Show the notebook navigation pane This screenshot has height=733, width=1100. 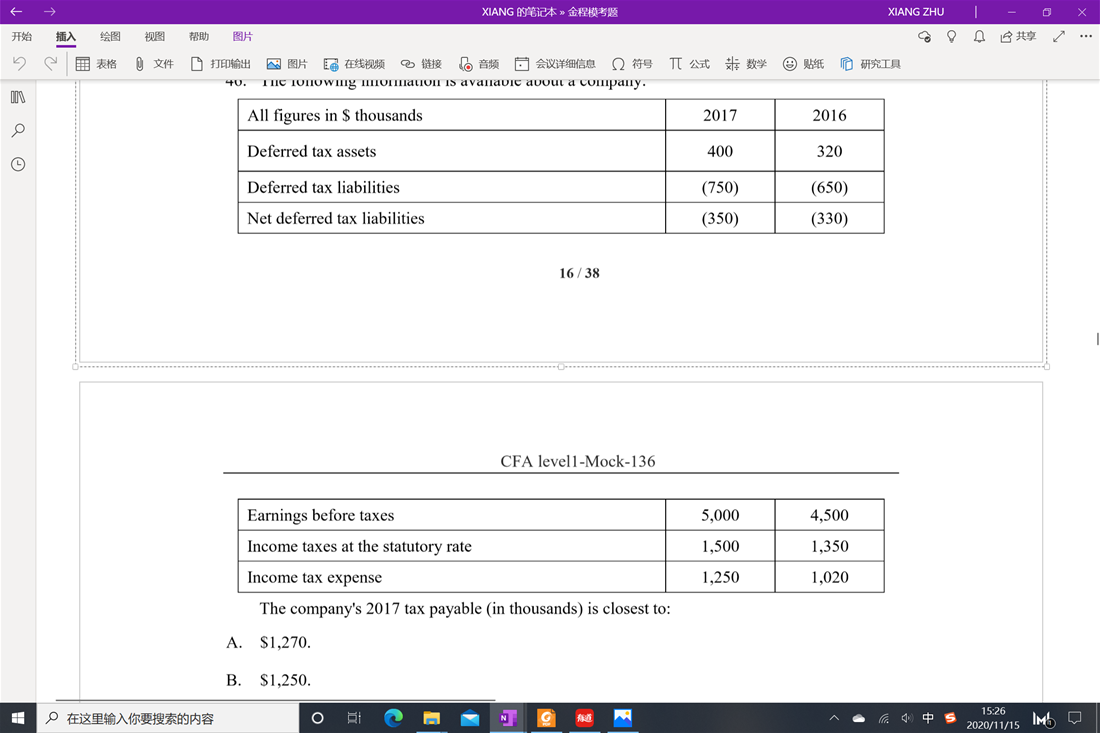click(18, 97)
